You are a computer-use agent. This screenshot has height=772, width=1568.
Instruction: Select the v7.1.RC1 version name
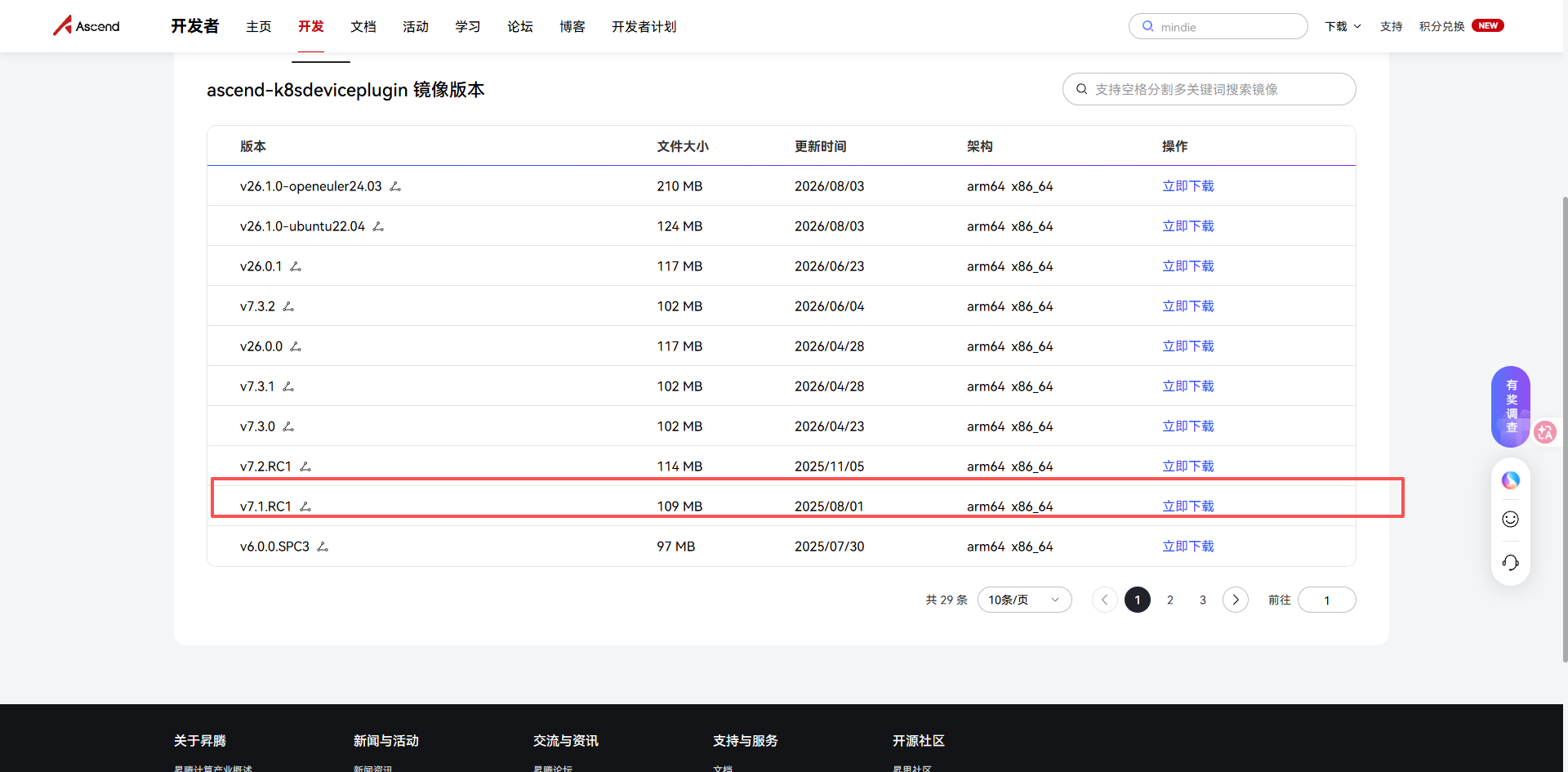point(265,506)
